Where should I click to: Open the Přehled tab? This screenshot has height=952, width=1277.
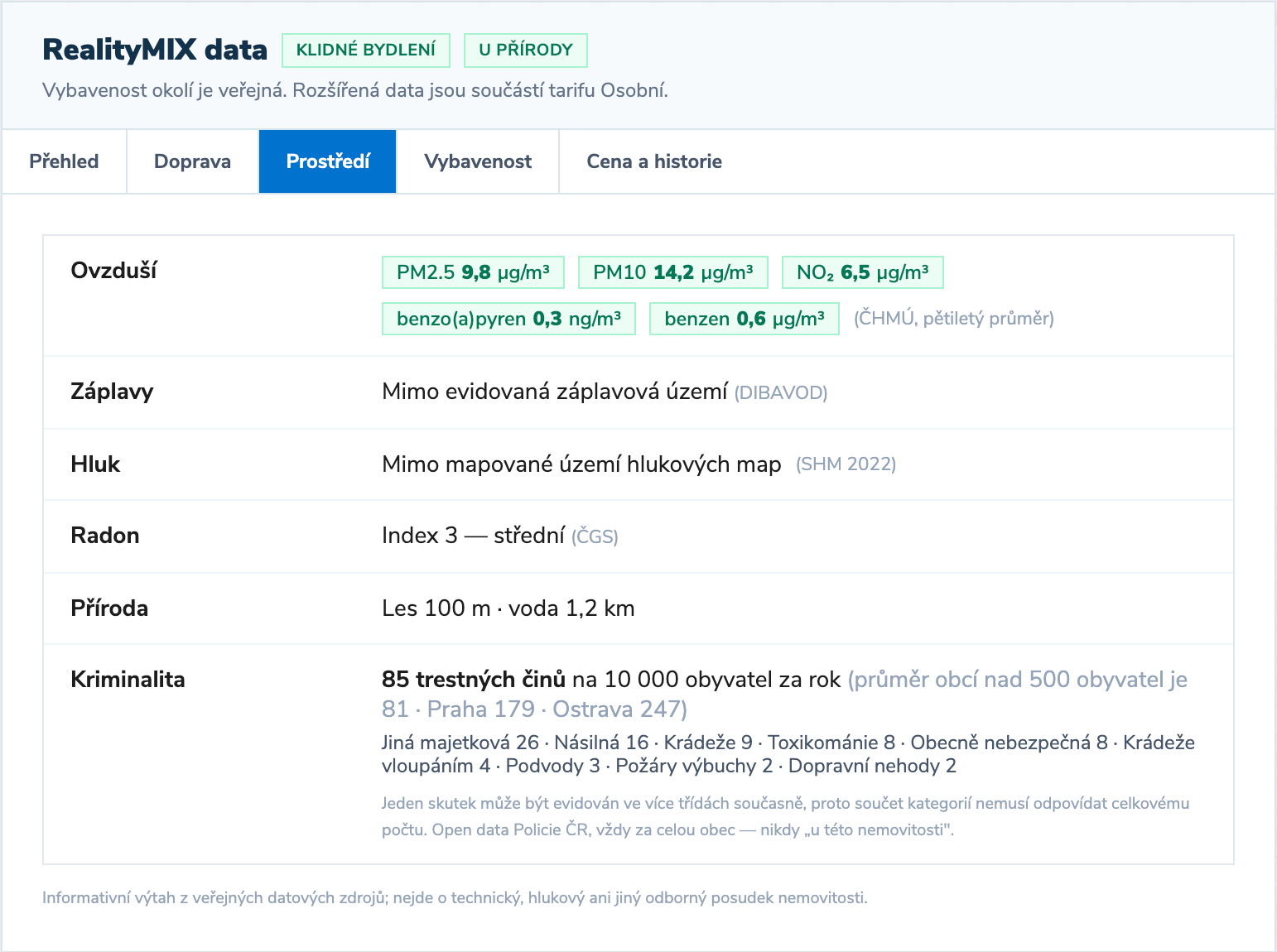64,161
